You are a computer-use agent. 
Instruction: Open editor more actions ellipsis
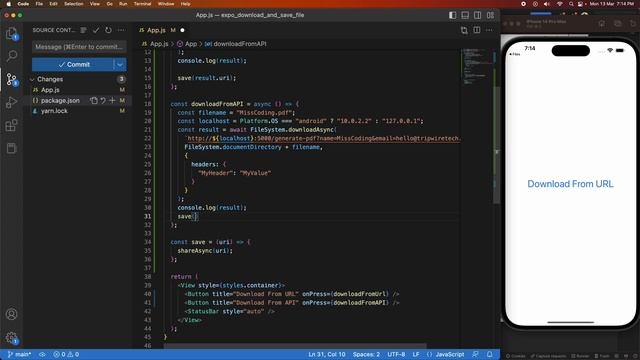coord(489,30)
